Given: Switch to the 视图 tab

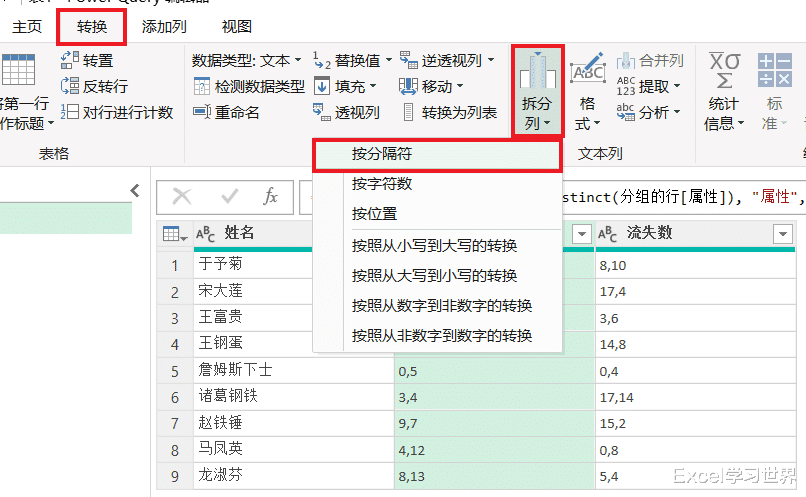Looking at the screenshot, I should (236, 26).
